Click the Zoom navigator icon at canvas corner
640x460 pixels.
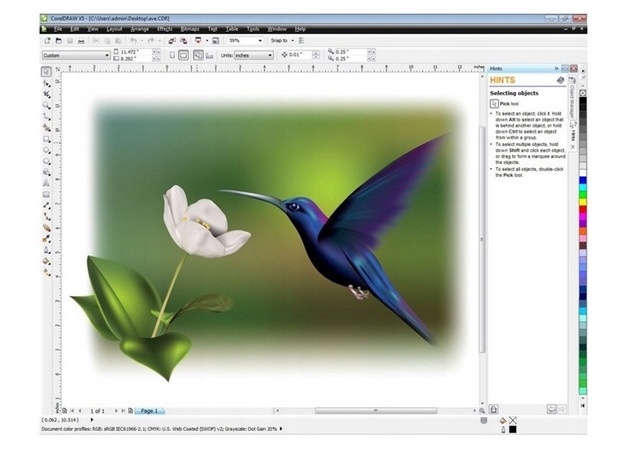[482, 411]
